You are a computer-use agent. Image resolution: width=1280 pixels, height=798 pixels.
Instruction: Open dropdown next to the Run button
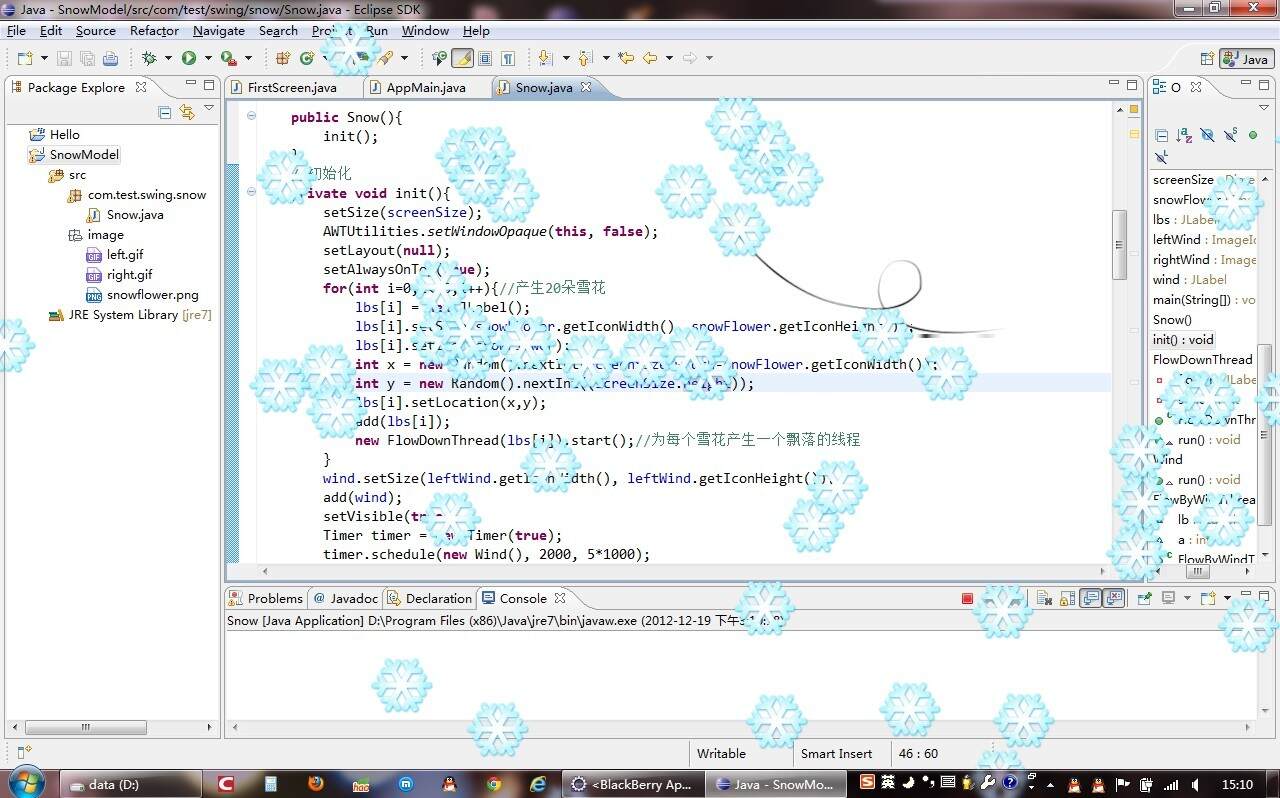click(207, 59)
